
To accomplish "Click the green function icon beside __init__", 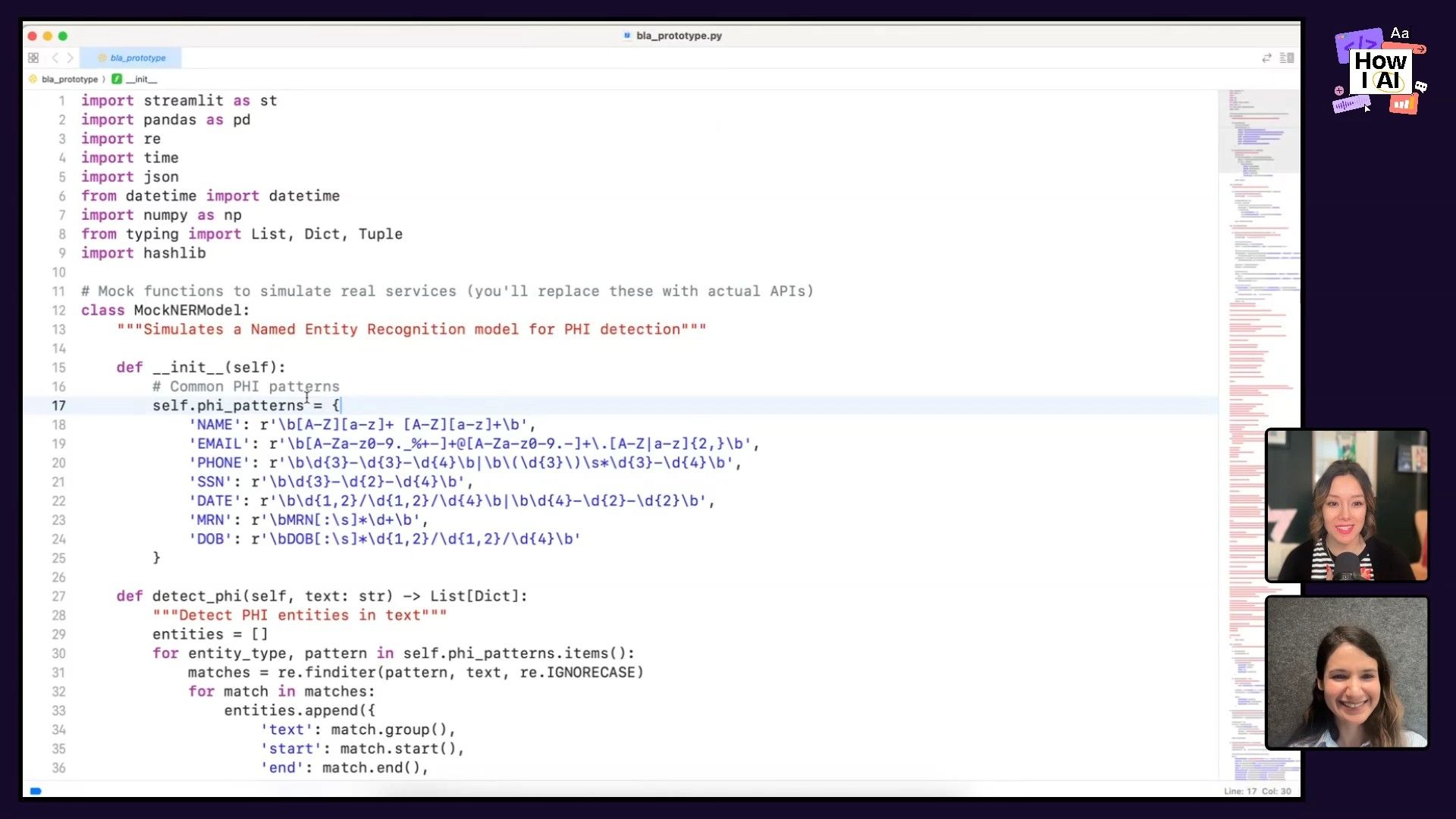I will pos(117,79).
